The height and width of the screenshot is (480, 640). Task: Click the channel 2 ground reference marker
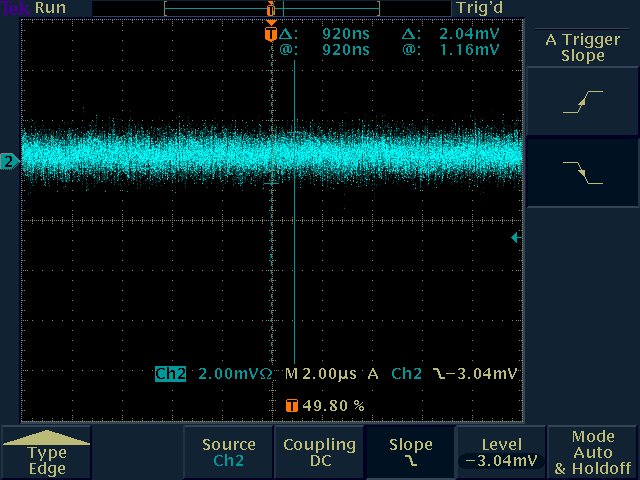click(9, 162)
